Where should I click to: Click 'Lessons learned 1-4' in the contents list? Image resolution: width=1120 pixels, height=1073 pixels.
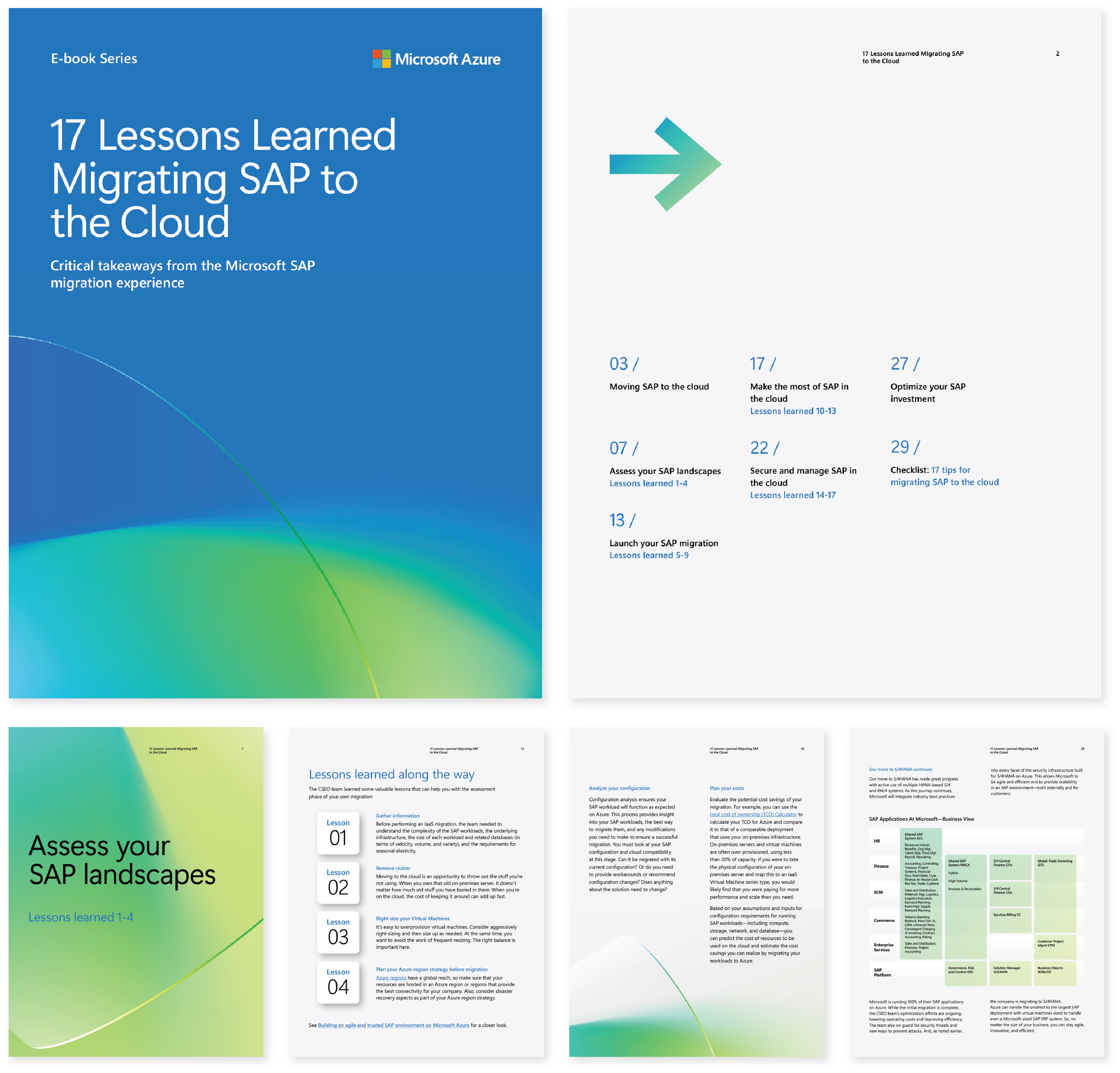click(x=648, y=483)
